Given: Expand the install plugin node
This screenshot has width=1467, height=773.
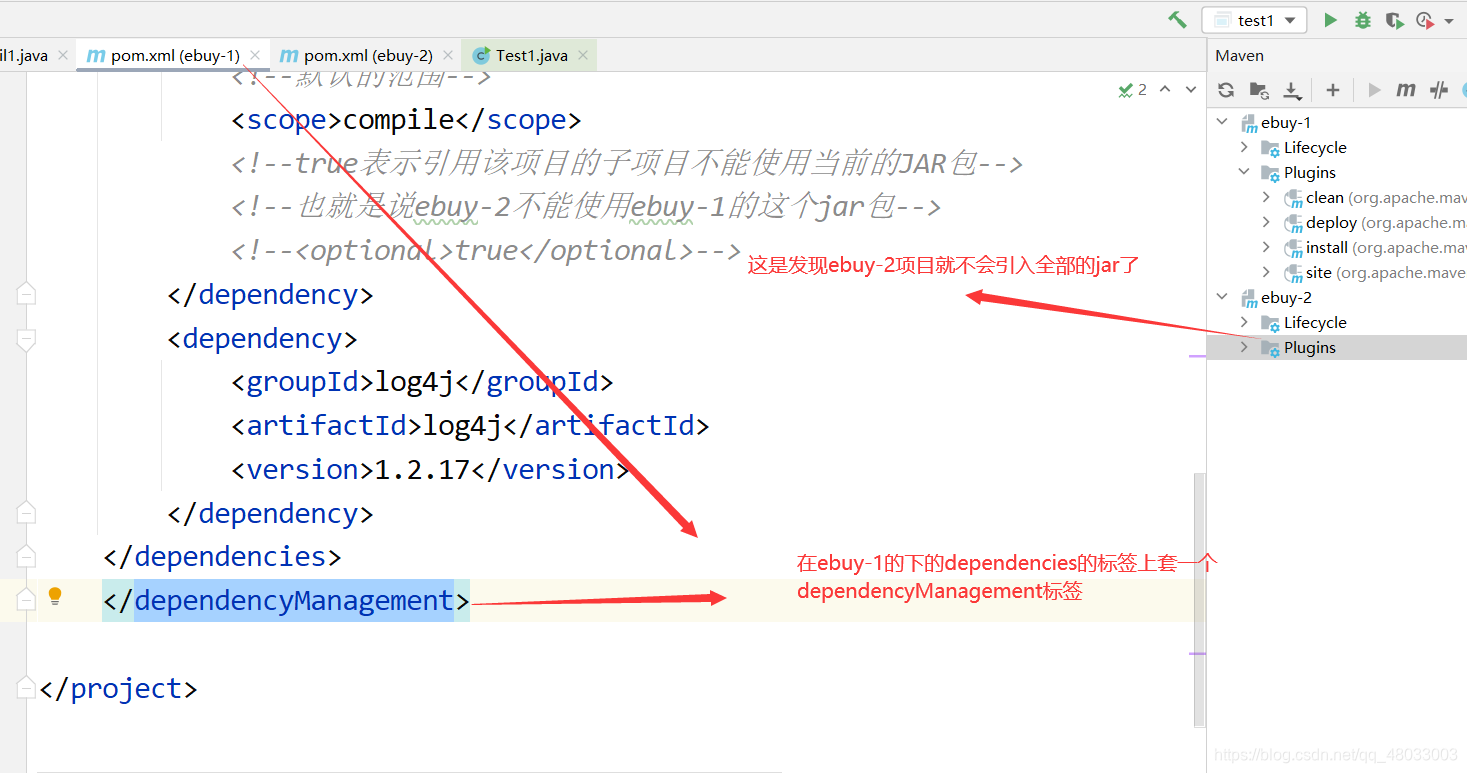Looking at the screenshot, I should (x=1266, y=247).
